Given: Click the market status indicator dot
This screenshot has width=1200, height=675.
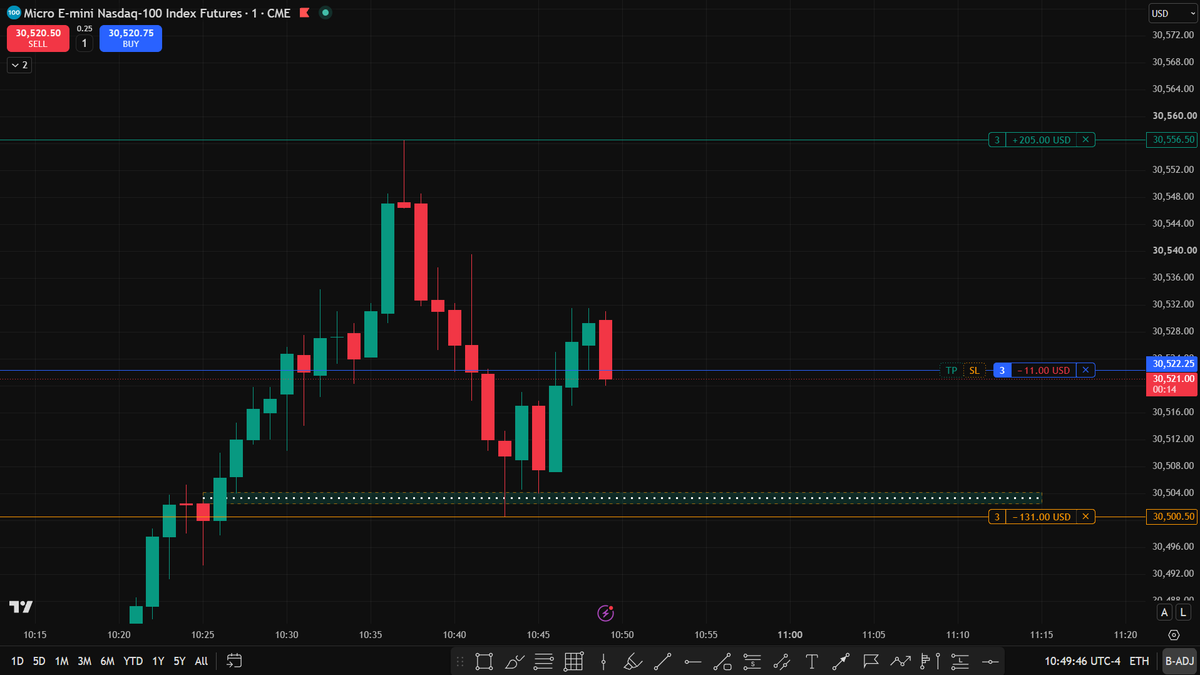Looking at the screenshot, I should pos(326,13).
